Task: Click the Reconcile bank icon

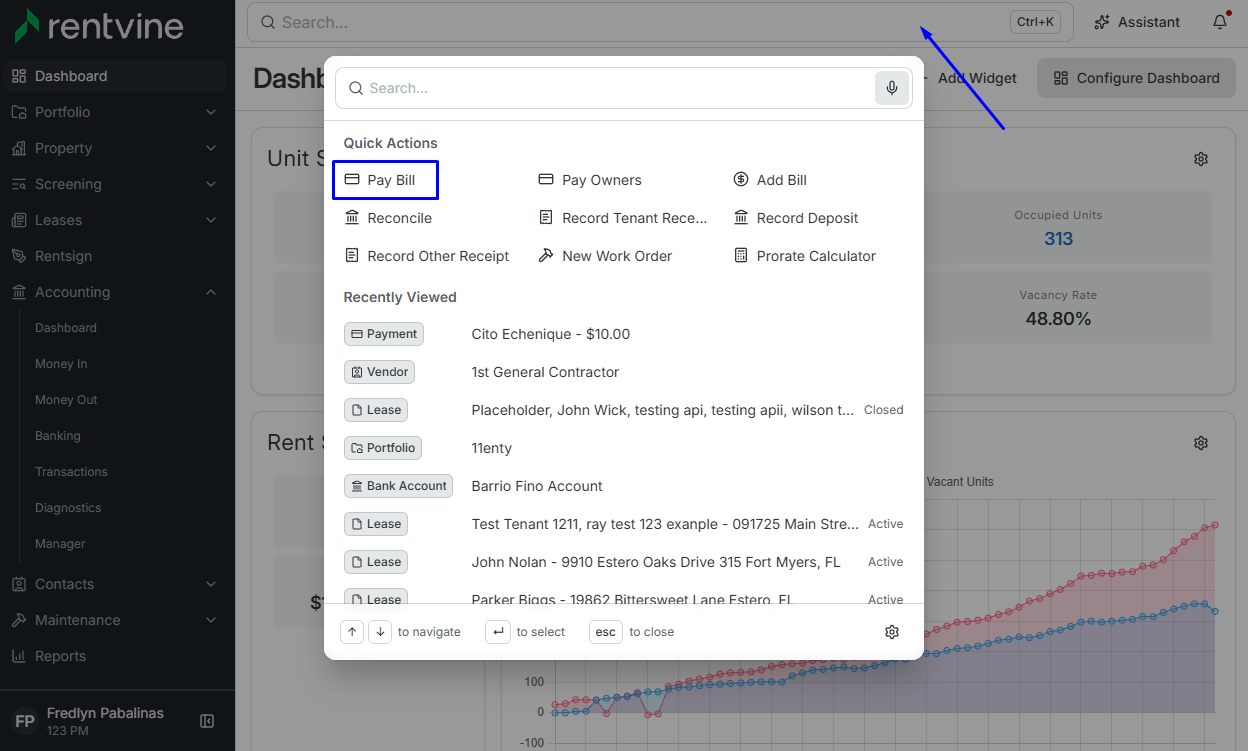Action: [x=352, y=218]
